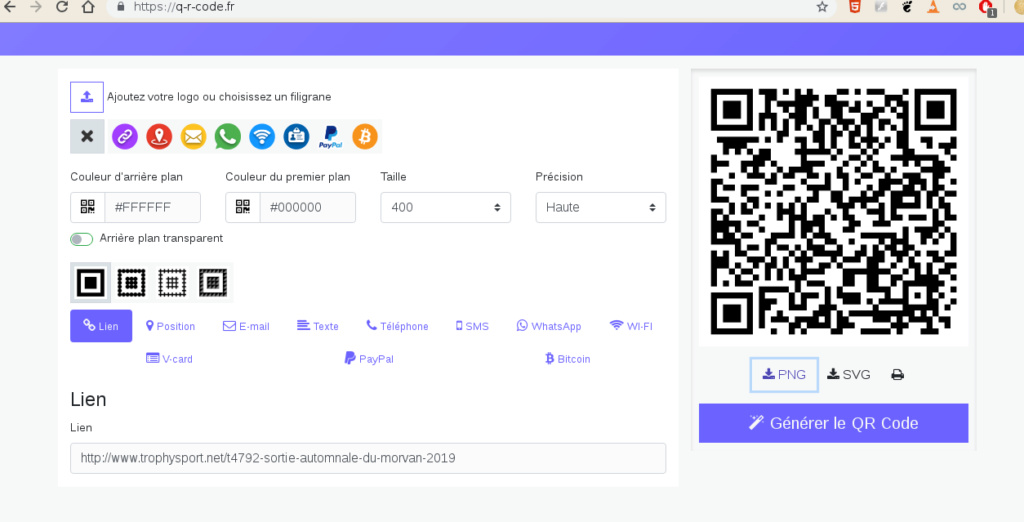Open the Précision dropdown set to Haute
This screenshot has height=522, width=1024.
tap(601, 207)
